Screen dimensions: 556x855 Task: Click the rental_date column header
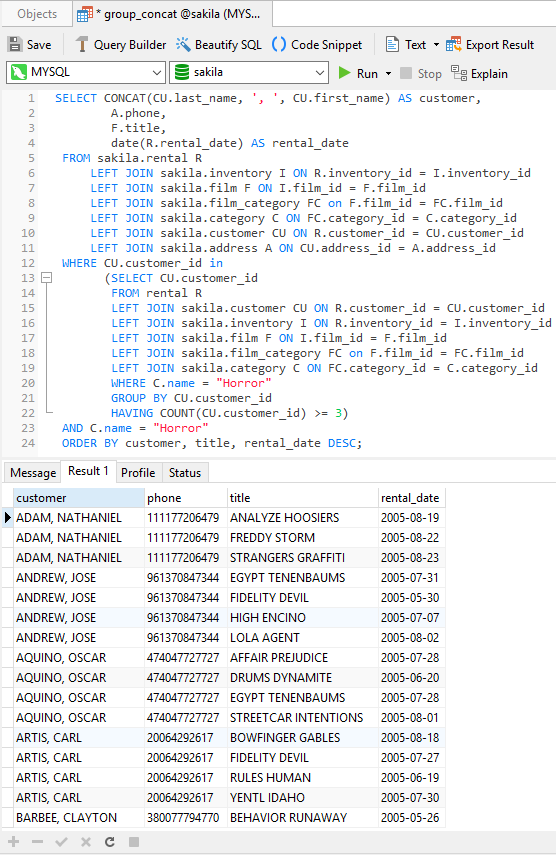412,498
